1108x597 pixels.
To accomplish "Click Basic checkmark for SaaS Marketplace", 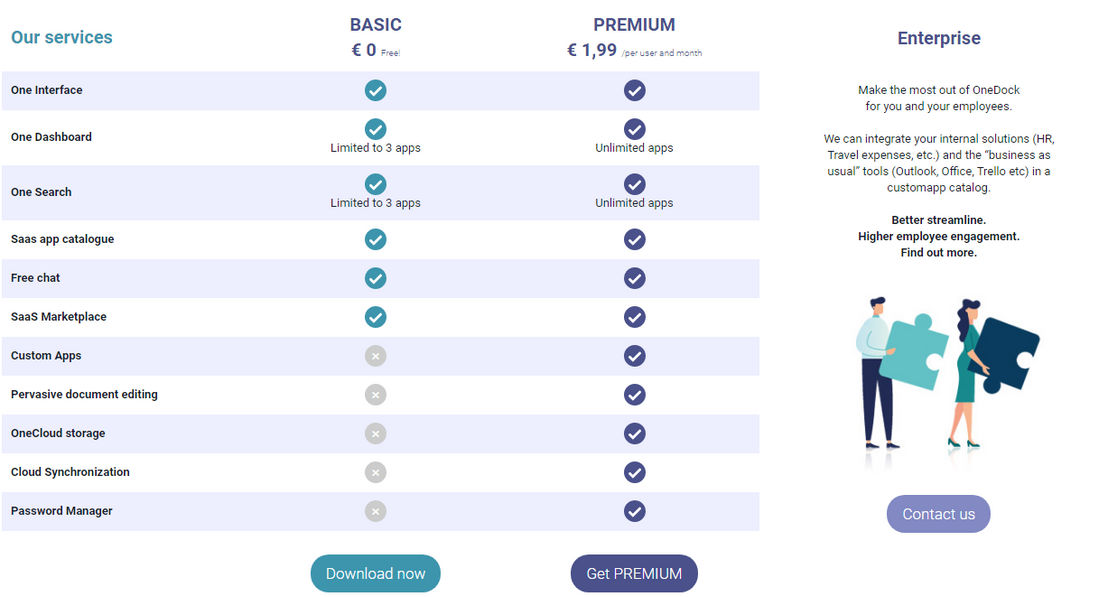I will coord(375,317).
